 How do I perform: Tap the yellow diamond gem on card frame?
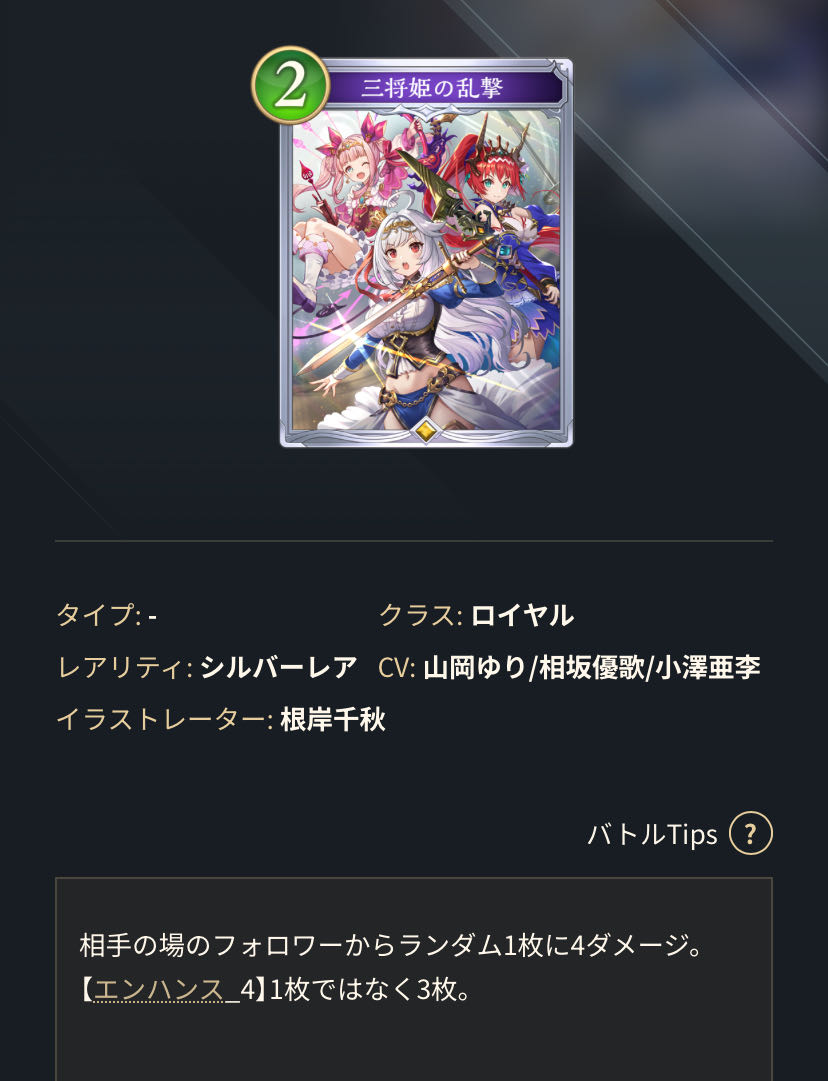click(427, 431)
